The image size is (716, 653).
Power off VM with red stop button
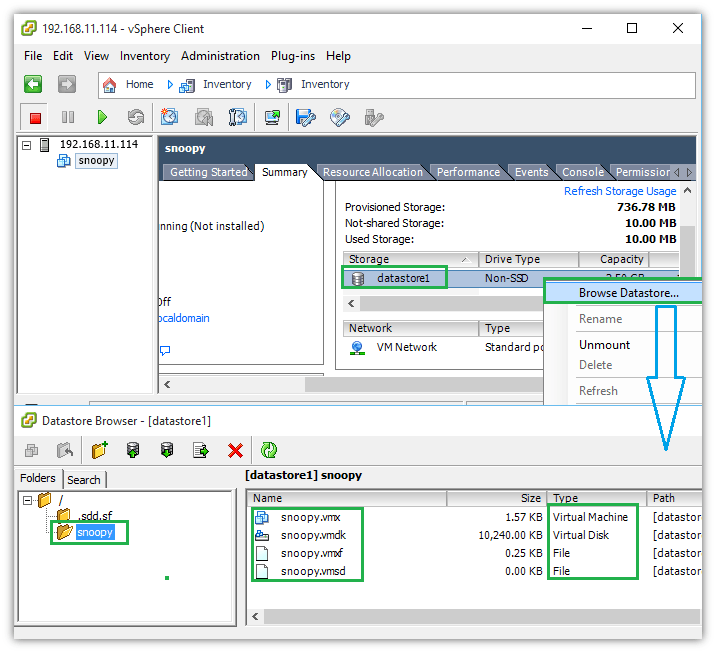pyautogui.click(x=35, y=118)
